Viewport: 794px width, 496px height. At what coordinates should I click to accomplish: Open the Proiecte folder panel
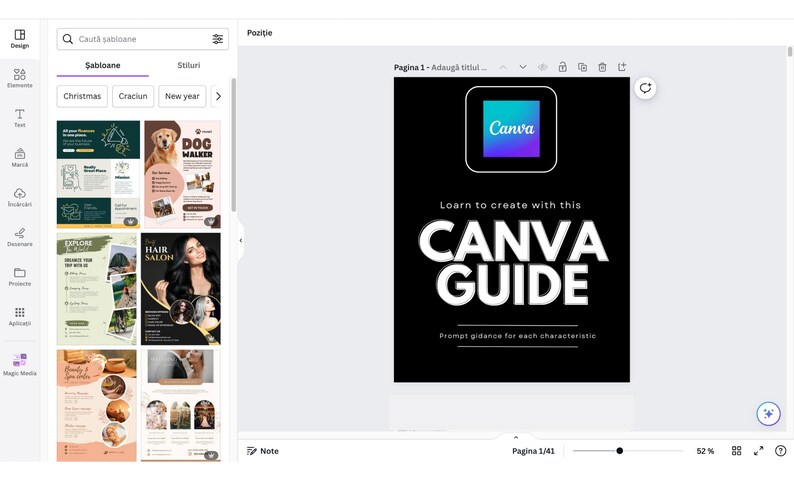click(20, 277)
